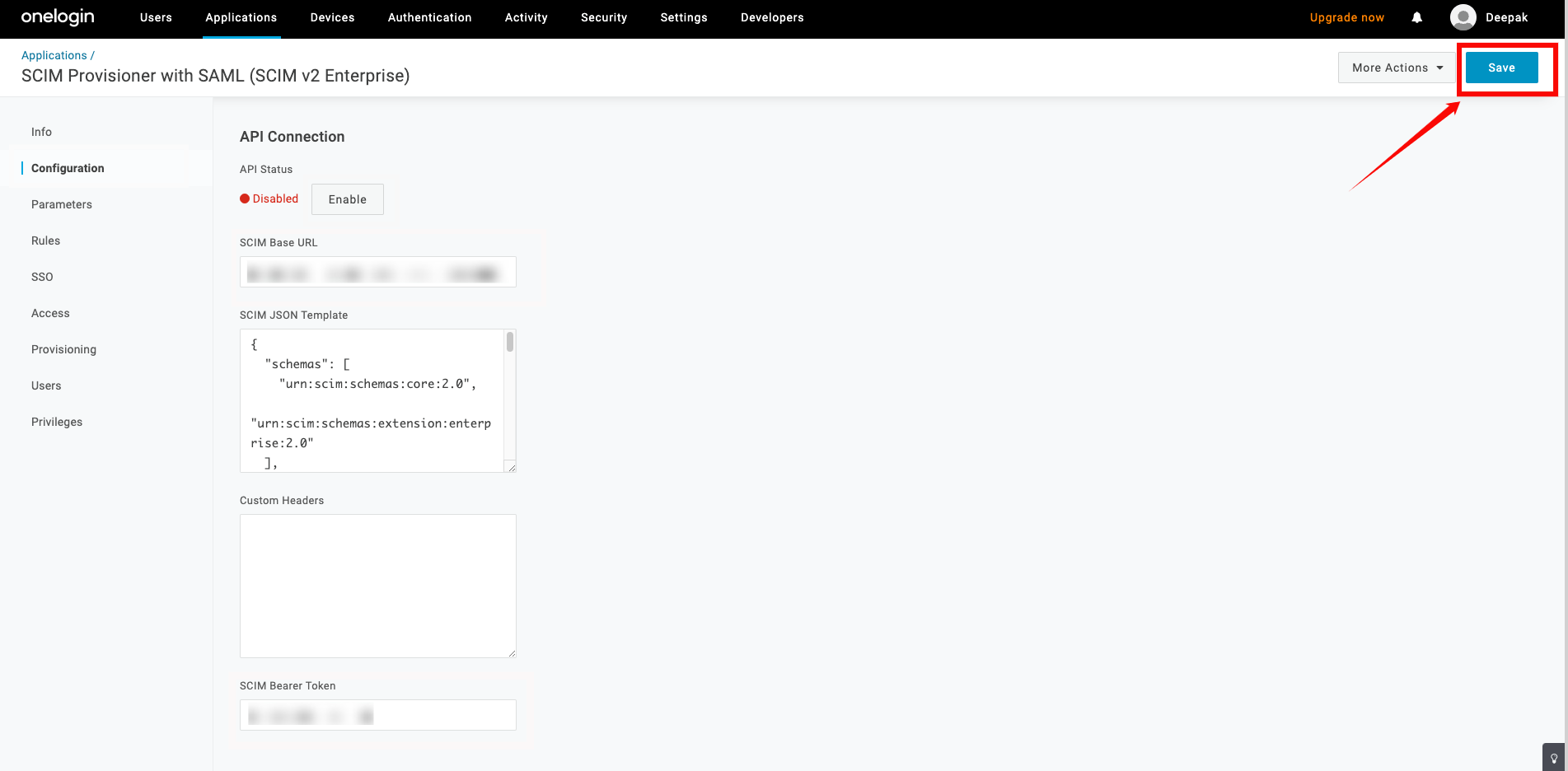Enable the API connection

coord(348,199)
